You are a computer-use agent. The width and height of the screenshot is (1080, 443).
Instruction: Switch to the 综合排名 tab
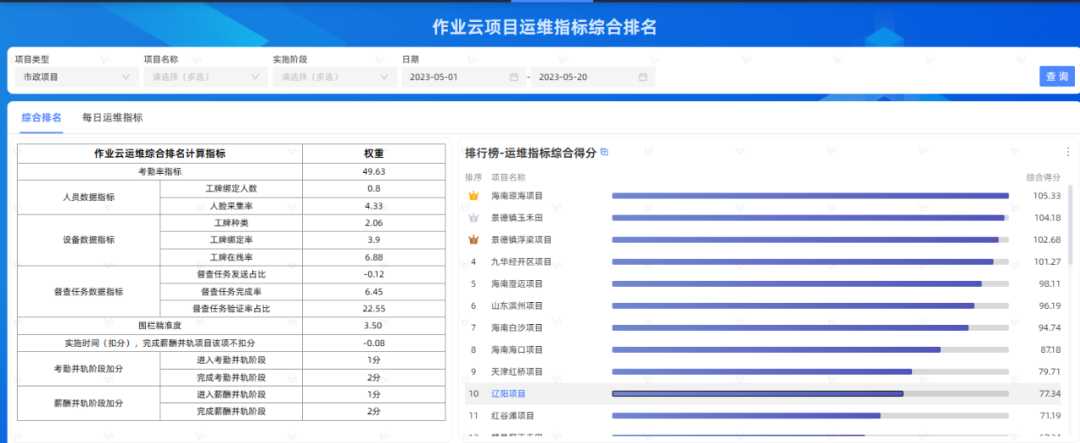pyautogui.click(x=42, y=118)
